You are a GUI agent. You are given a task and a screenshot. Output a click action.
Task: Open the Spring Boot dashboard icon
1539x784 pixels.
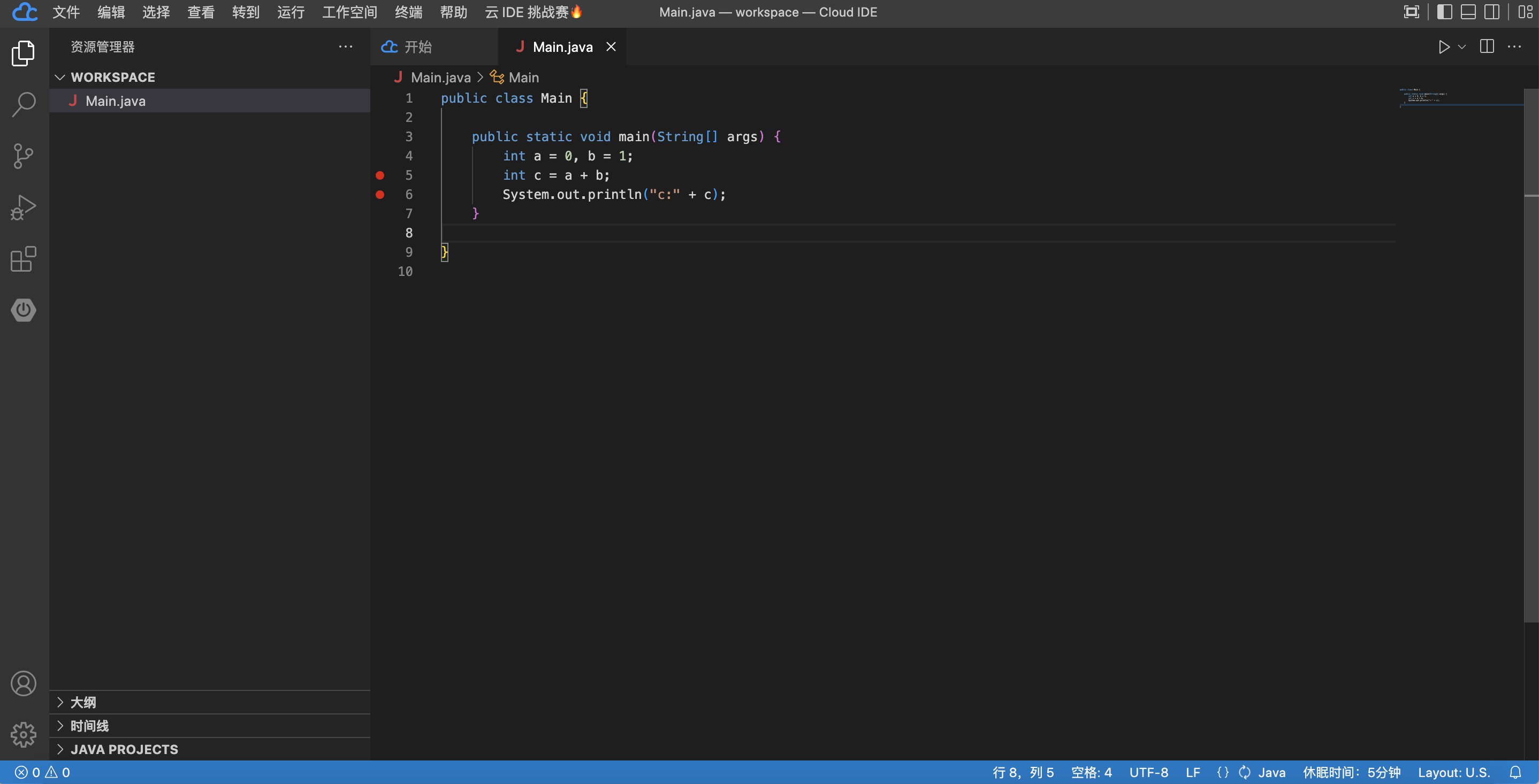pos(24,310)
